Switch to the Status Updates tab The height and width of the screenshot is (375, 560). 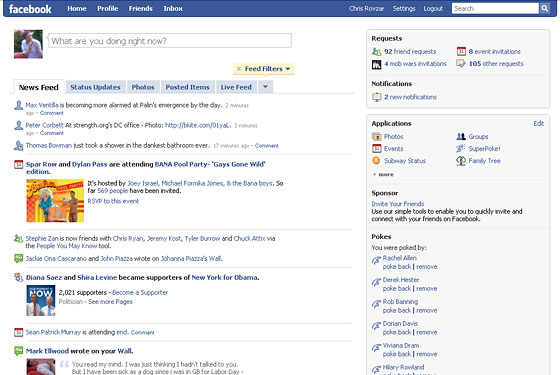click(x=95, y=87)
